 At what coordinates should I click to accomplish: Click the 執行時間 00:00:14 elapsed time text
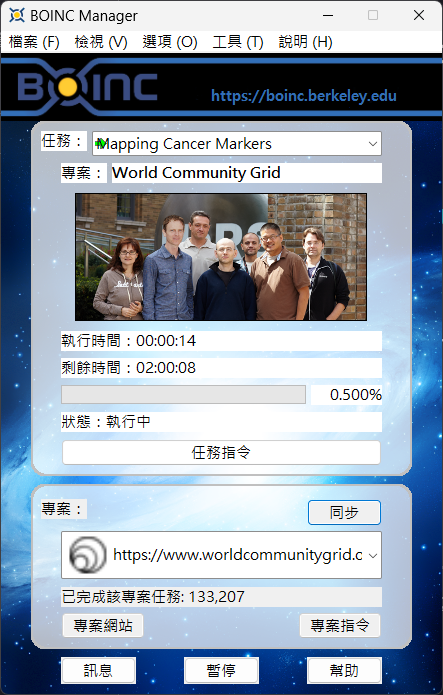coord(129,341)
